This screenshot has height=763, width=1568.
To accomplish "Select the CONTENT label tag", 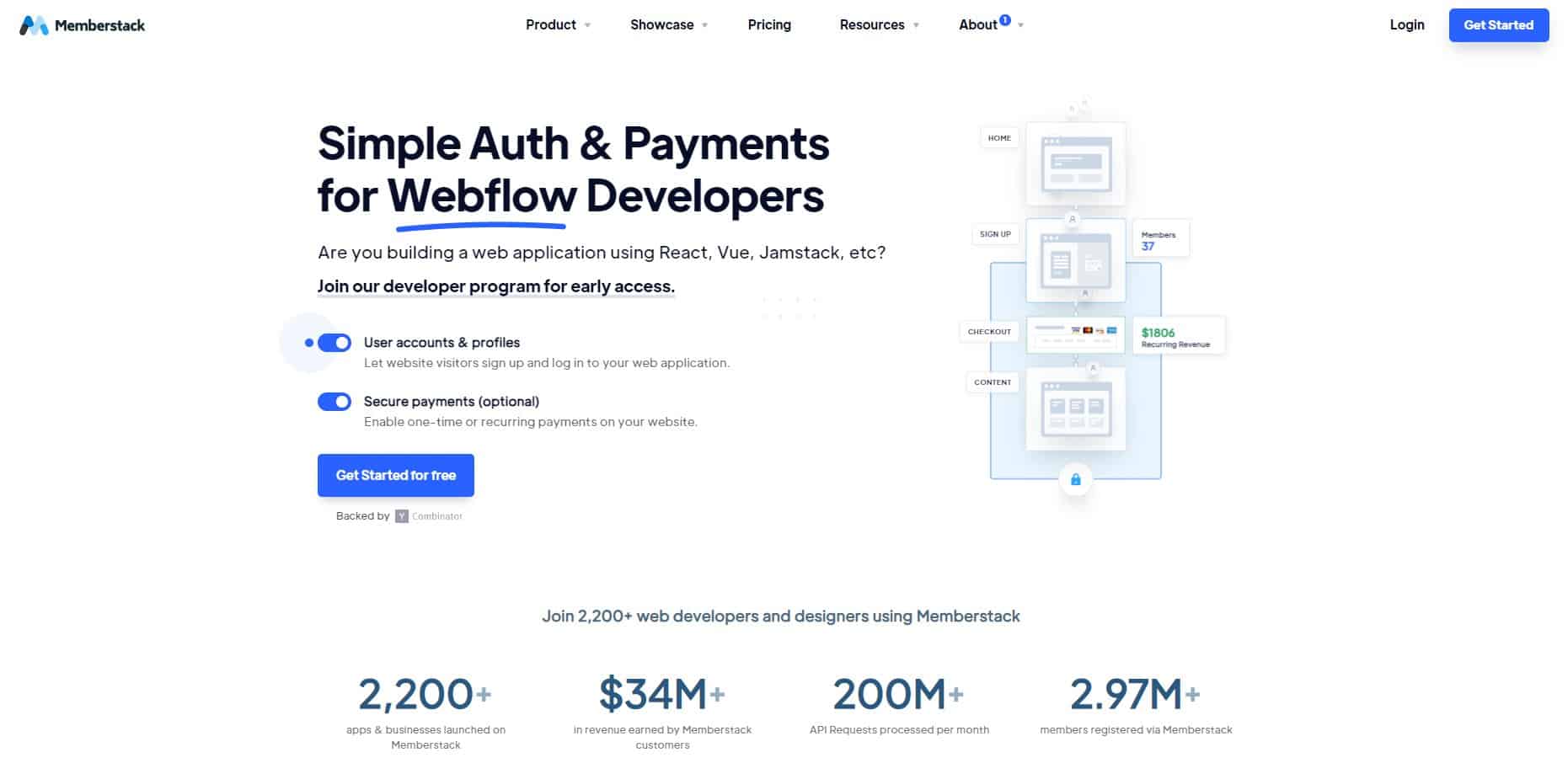I will click(993, 382).
